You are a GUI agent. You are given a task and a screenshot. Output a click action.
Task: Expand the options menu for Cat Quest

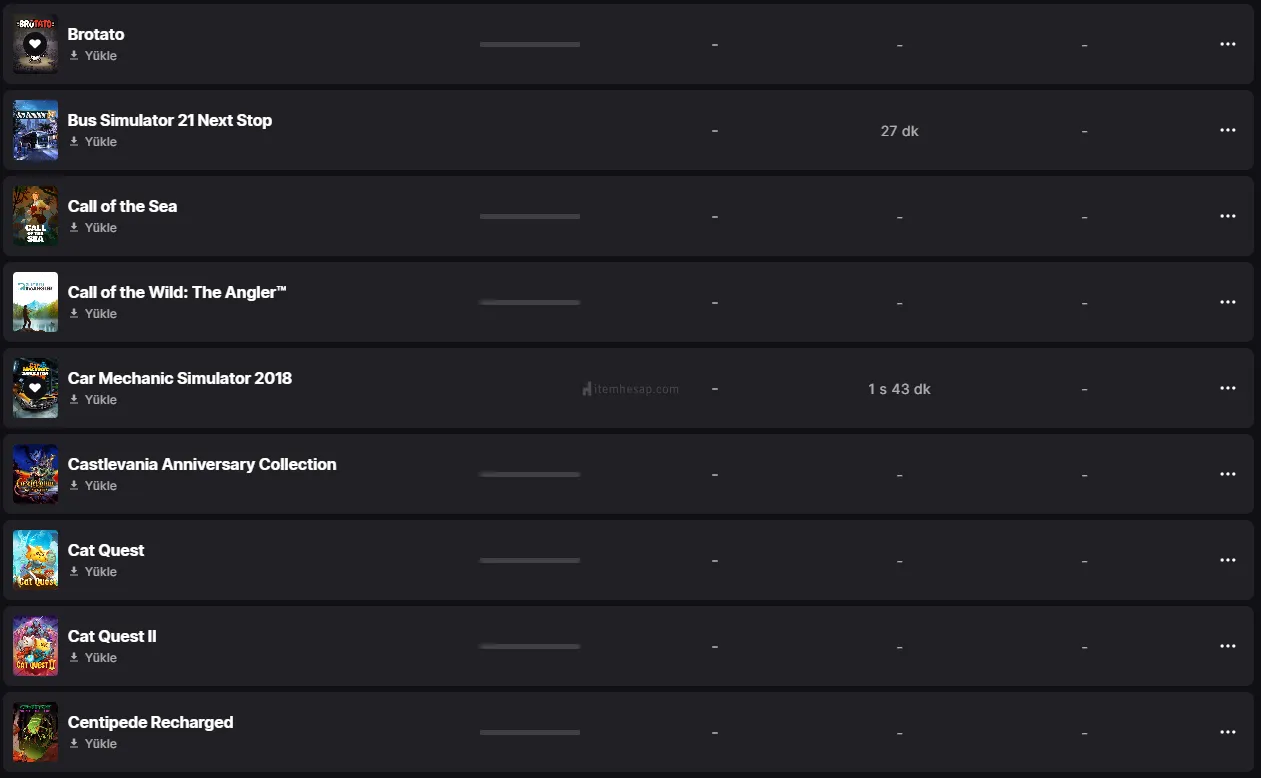point(1228,560)
